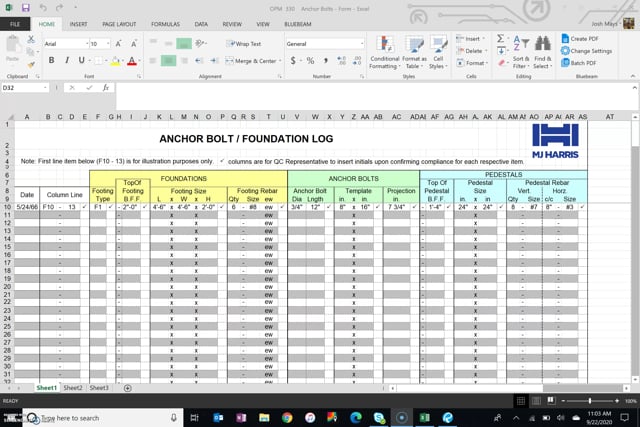
Task: Open fill color dropdown arrow
Action: point(123,61)
